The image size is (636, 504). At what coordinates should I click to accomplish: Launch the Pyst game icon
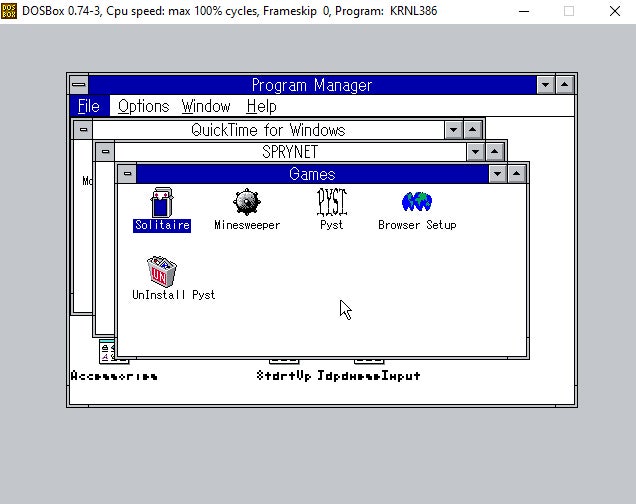331,203
